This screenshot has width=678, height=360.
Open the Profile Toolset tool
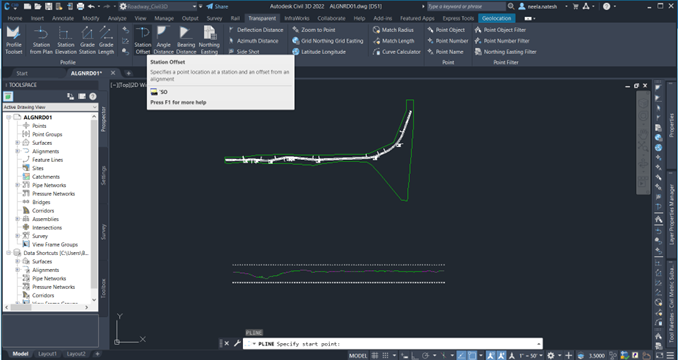coord(13,40)
